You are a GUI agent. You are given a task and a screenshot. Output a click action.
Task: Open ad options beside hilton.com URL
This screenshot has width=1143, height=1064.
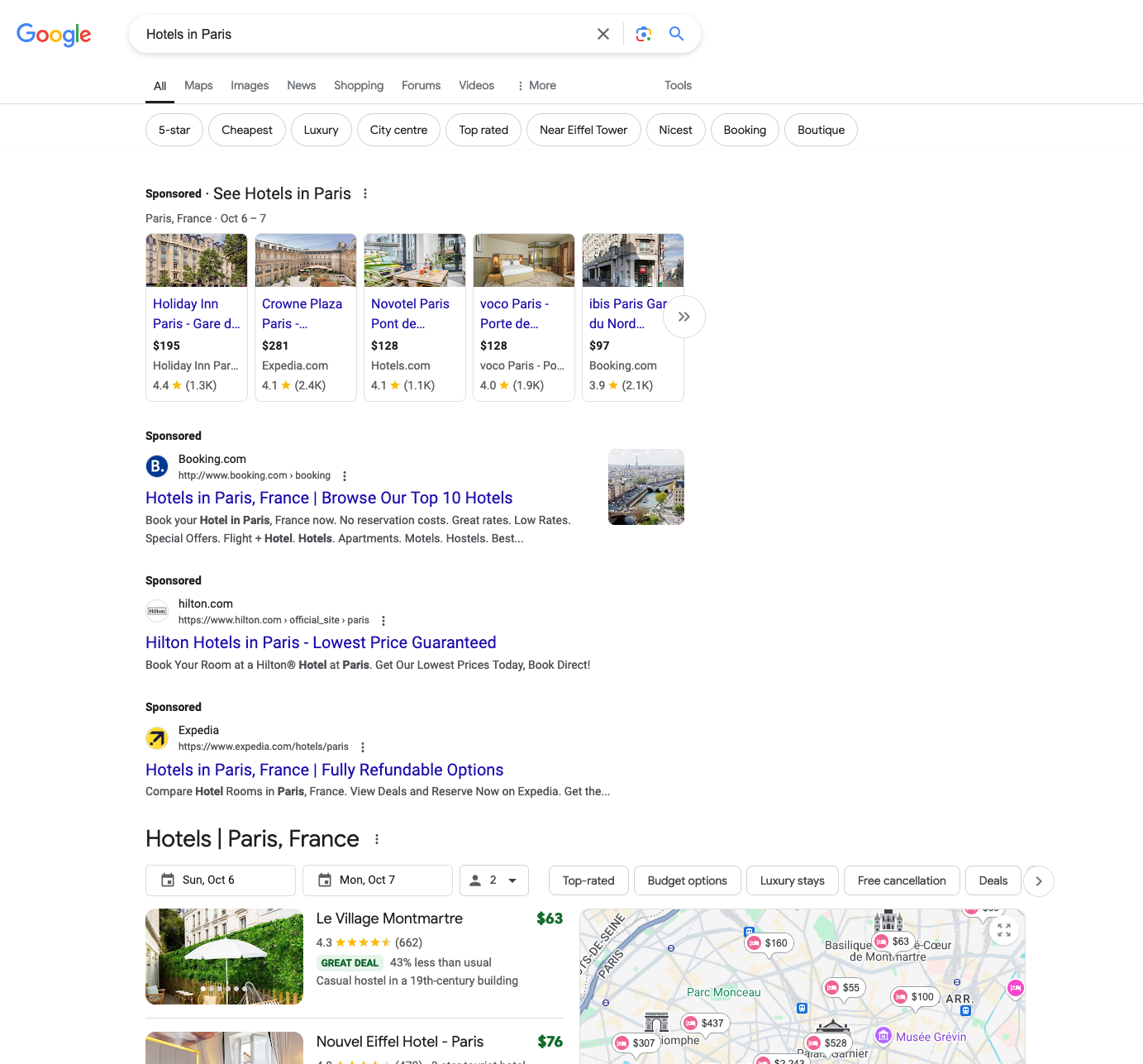click(x=383, y=621)
